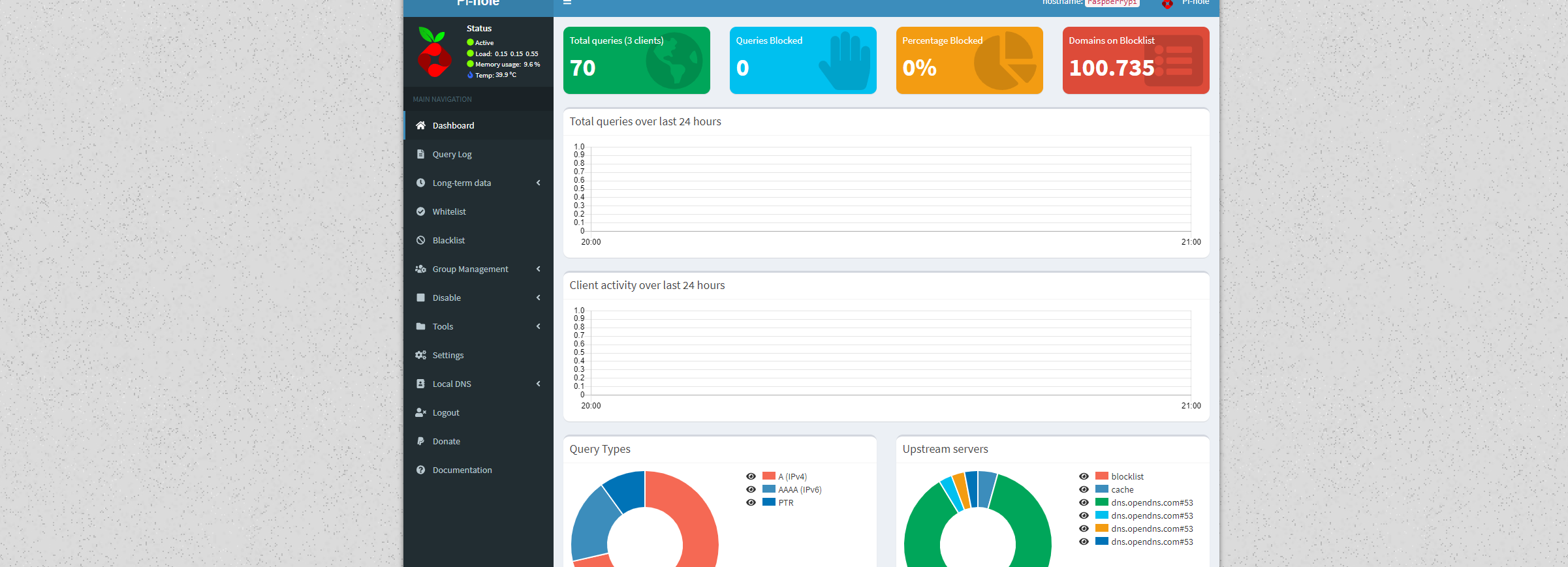Click the Active status indicator
Viewport: 1568px width, 567px height.
pyautogui.click(x=480, y=42)
